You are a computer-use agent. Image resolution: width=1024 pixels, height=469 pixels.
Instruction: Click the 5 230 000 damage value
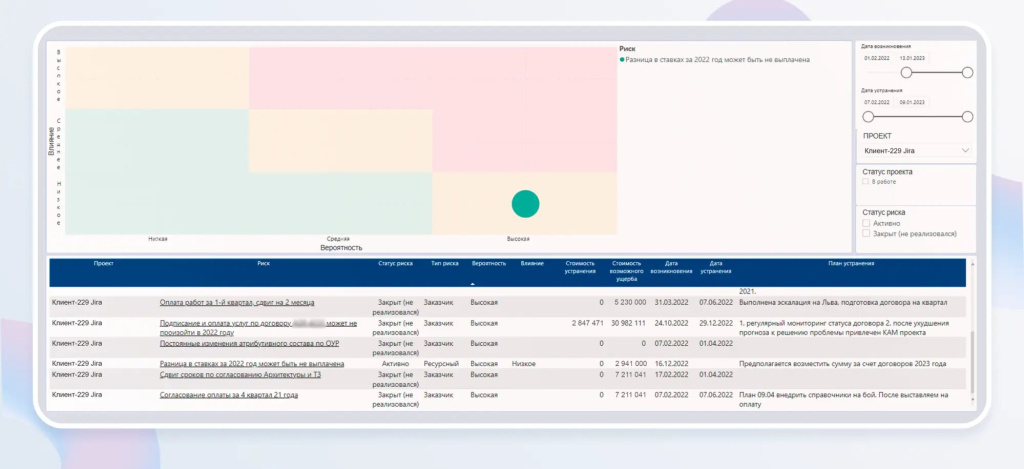tap(631, 303)
